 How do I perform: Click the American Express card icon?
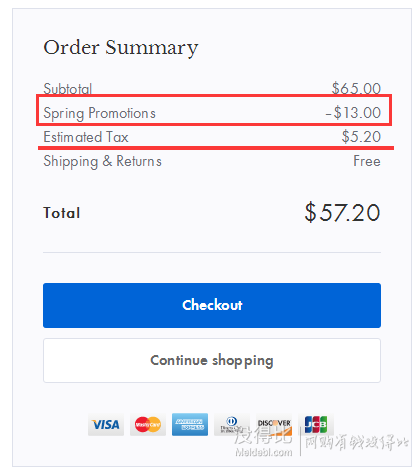pyautogui.click(x=190, y=424)
